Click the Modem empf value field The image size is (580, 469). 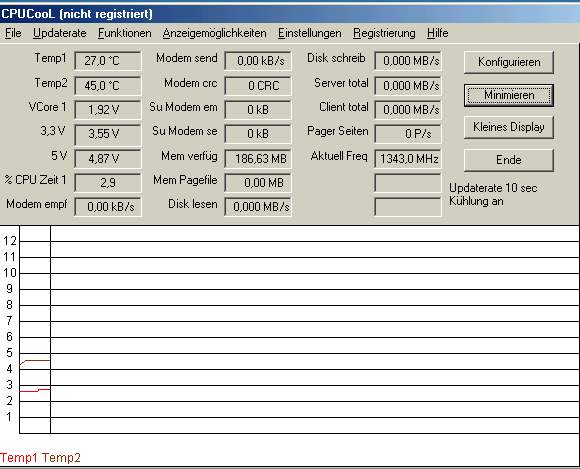[108, 207]
